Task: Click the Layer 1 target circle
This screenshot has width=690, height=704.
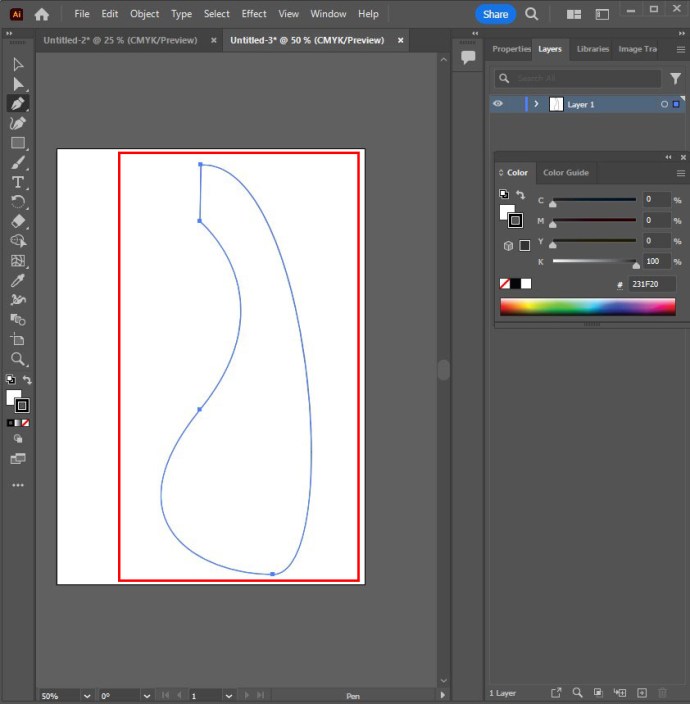Action: pyautogui.click(x=664, y=104)
